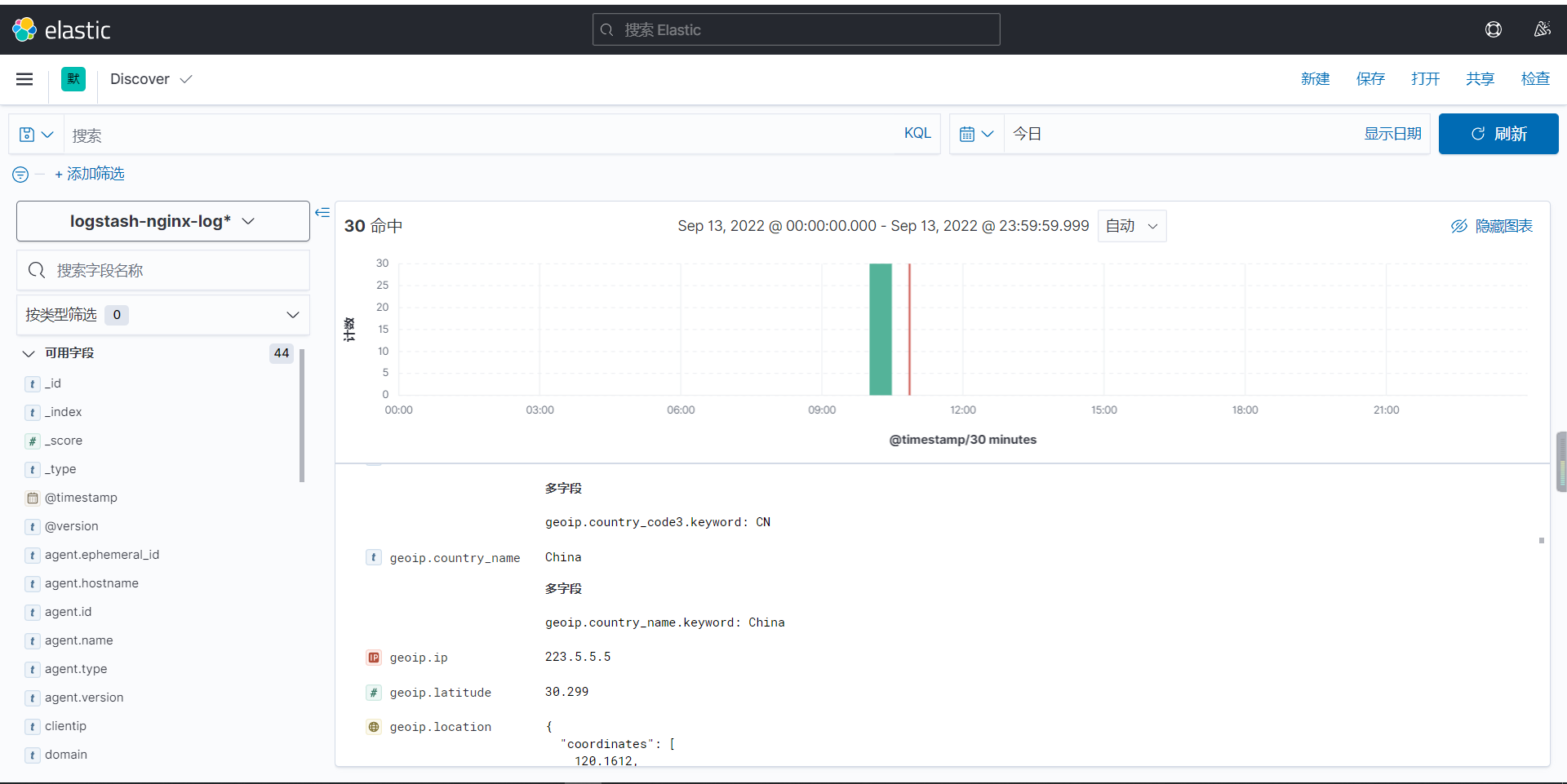Open the hamburger navigation menu
Screen dimensions: 1567x784
24,79
